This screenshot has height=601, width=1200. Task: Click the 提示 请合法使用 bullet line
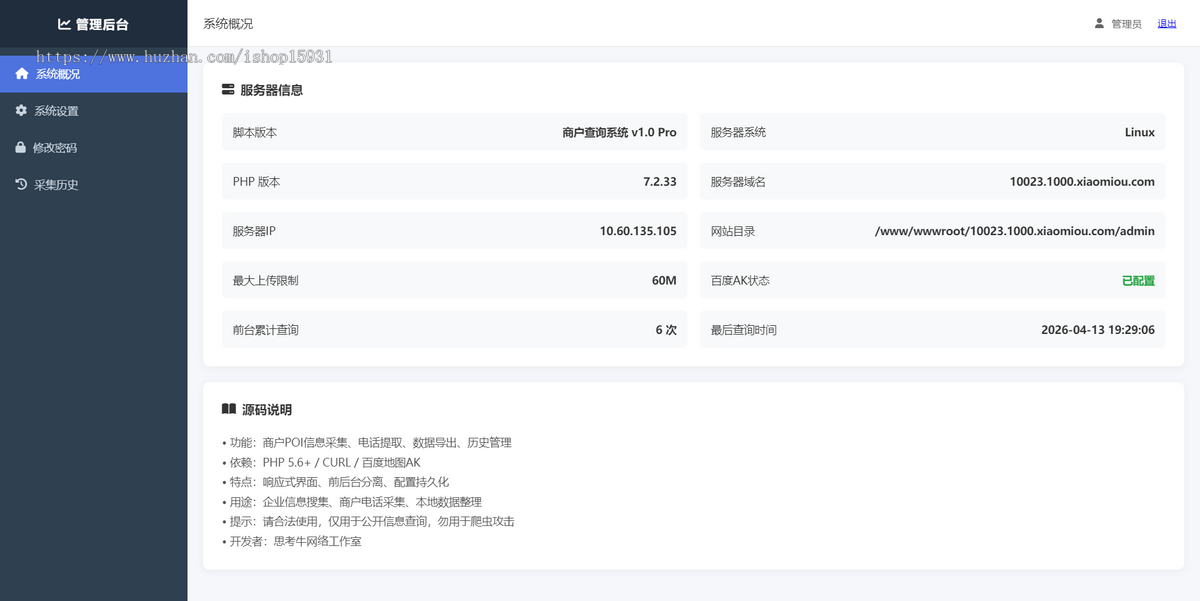[368, 521]
